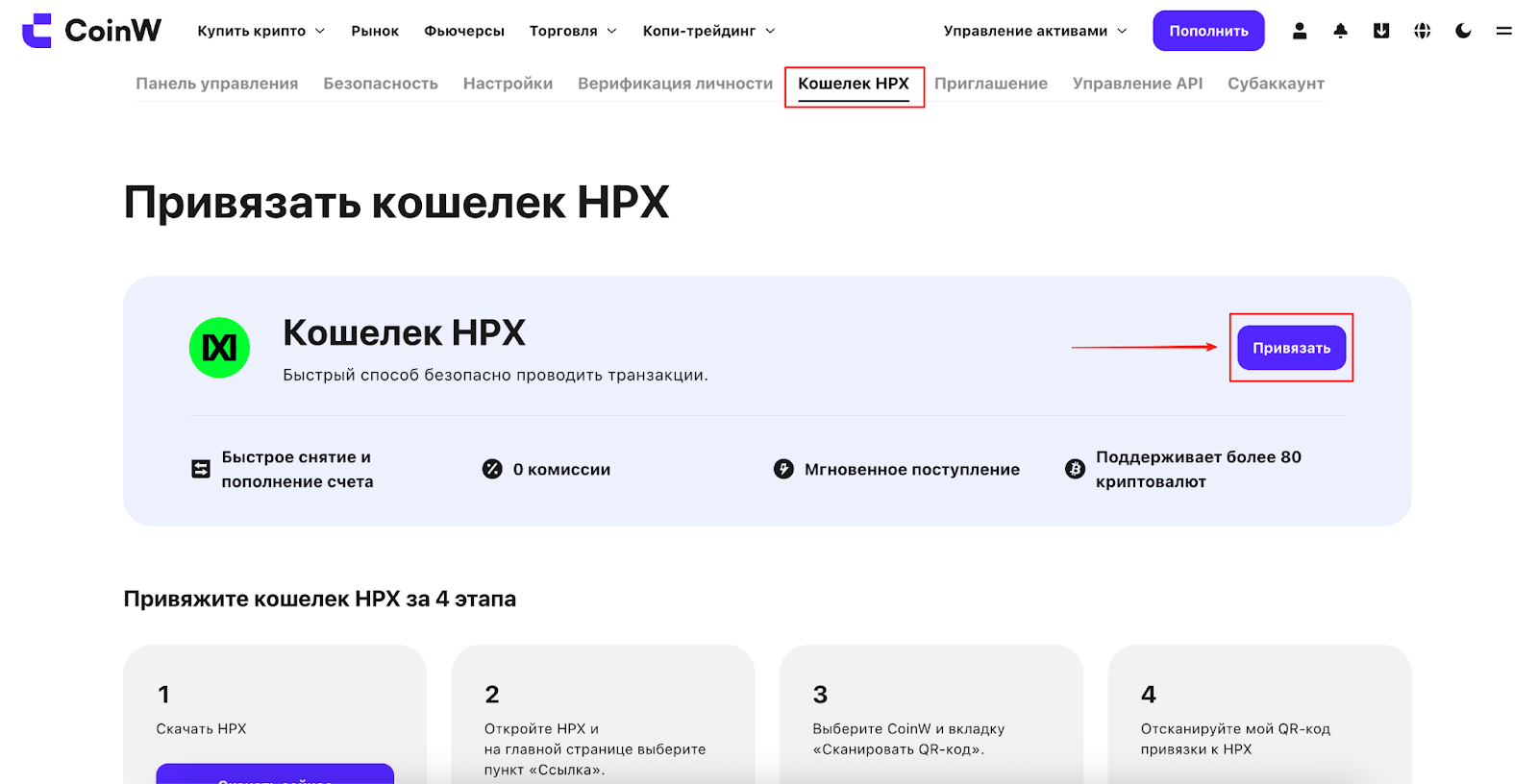
Task: Click the green HPX wallet logo
Action: tap(219, 348)
